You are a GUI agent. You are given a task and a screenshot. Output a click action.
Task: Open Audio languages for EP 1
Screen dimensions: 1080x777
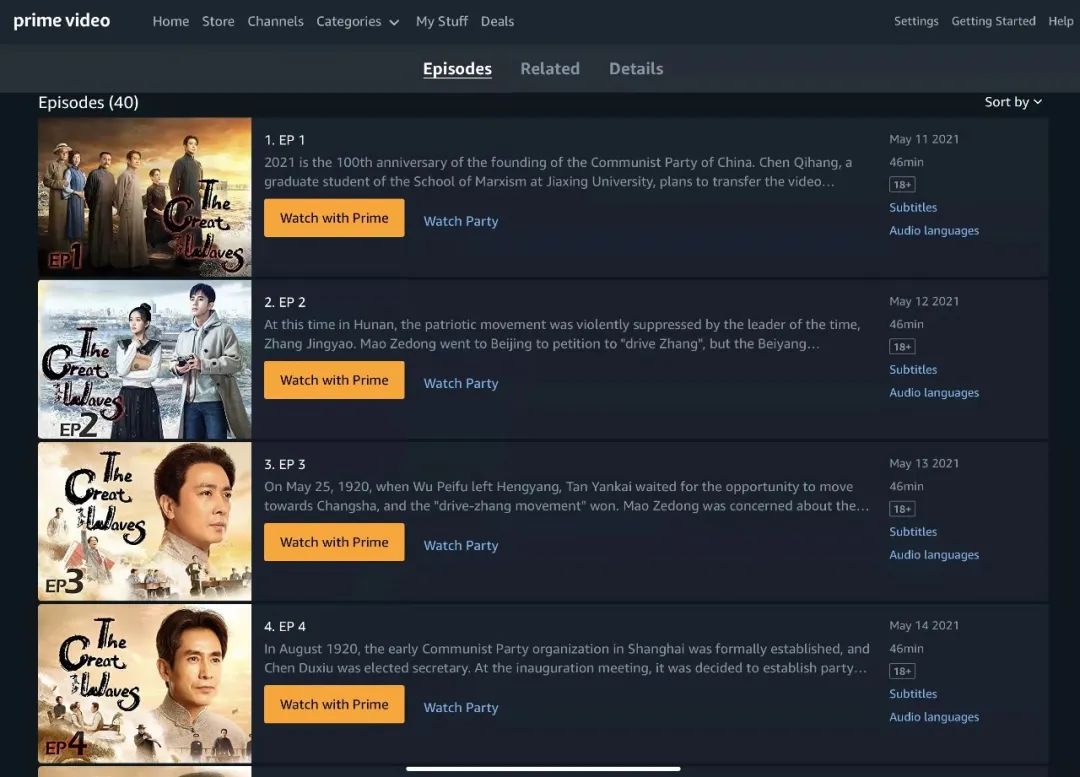(934, 231)
